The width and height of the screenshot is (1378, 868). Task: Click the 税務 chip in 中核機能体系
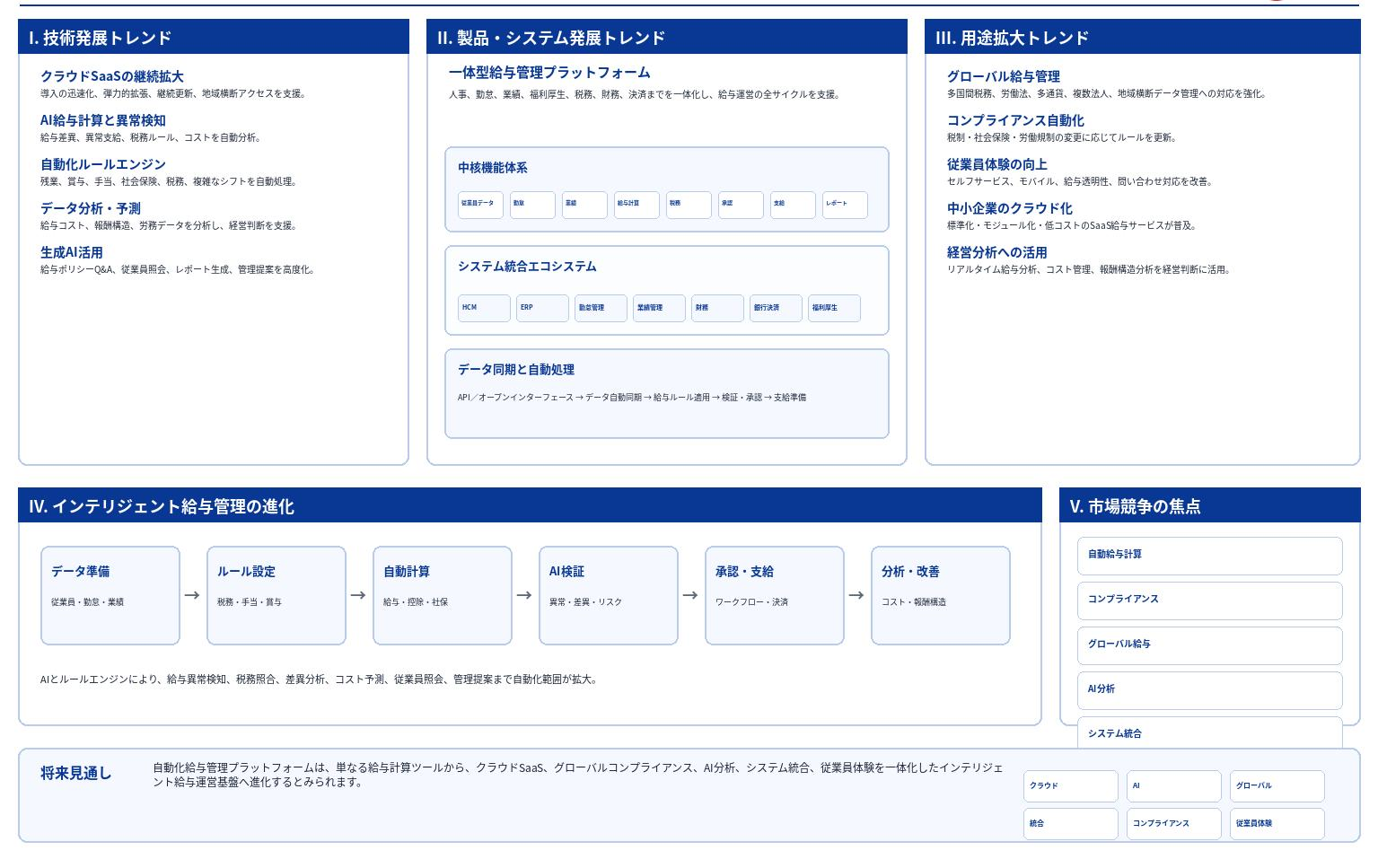point(689,204)
